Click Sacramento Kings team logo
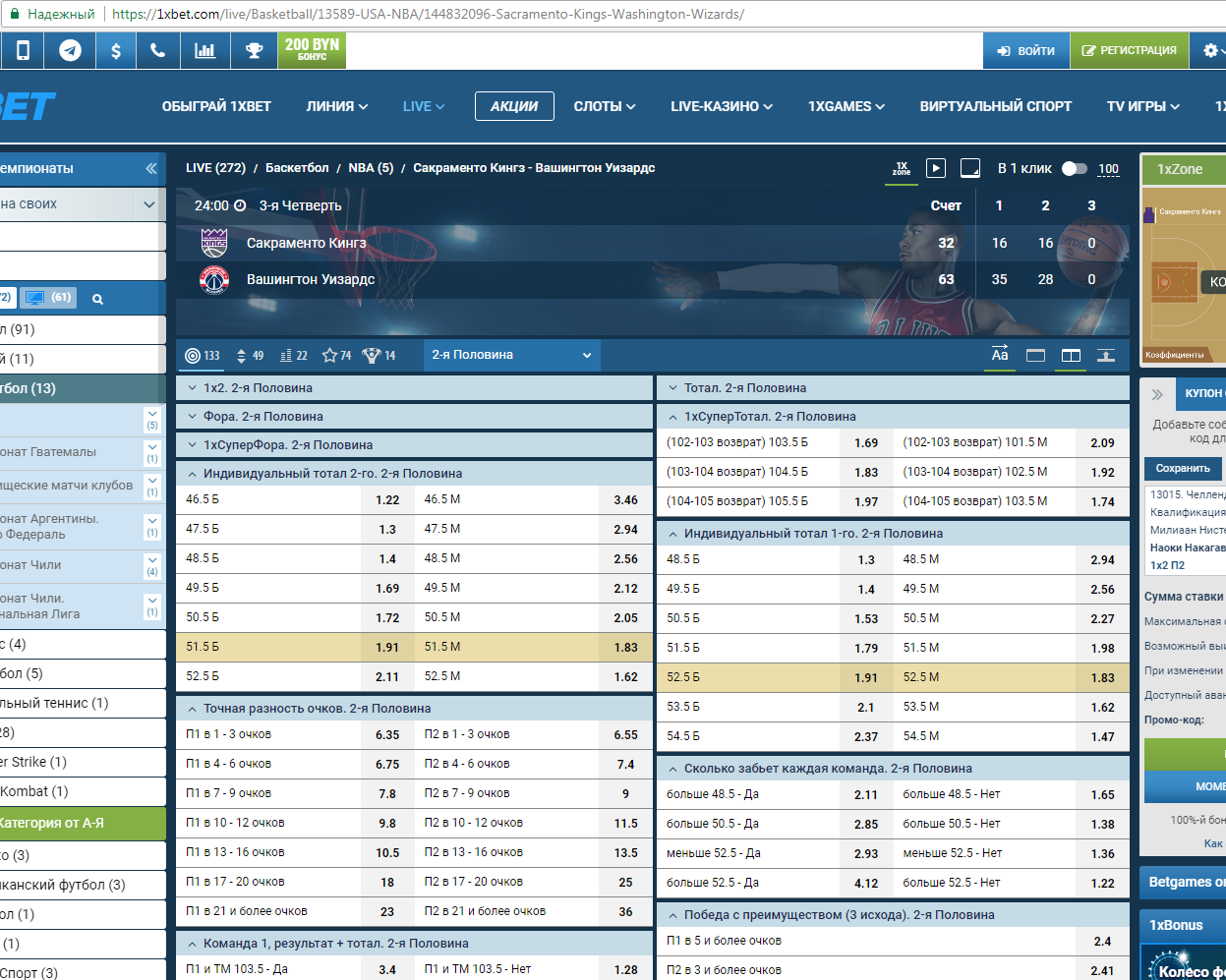The image size is (1226, 980). click(214, 243)
